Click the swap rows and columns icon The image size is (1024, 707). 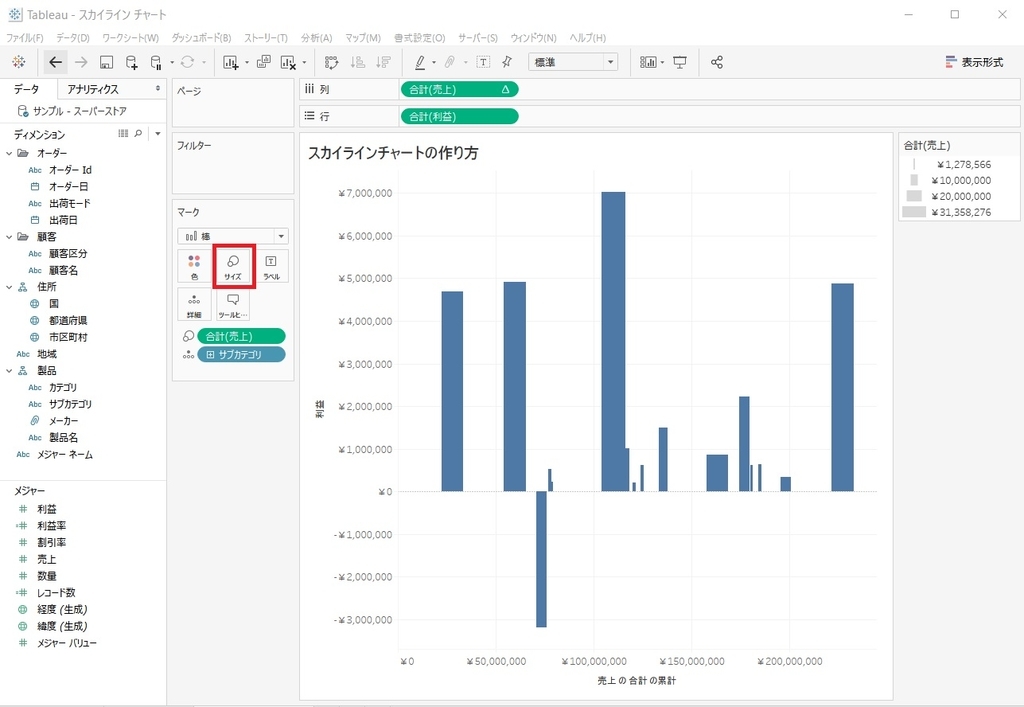click(x=332, y=62)
